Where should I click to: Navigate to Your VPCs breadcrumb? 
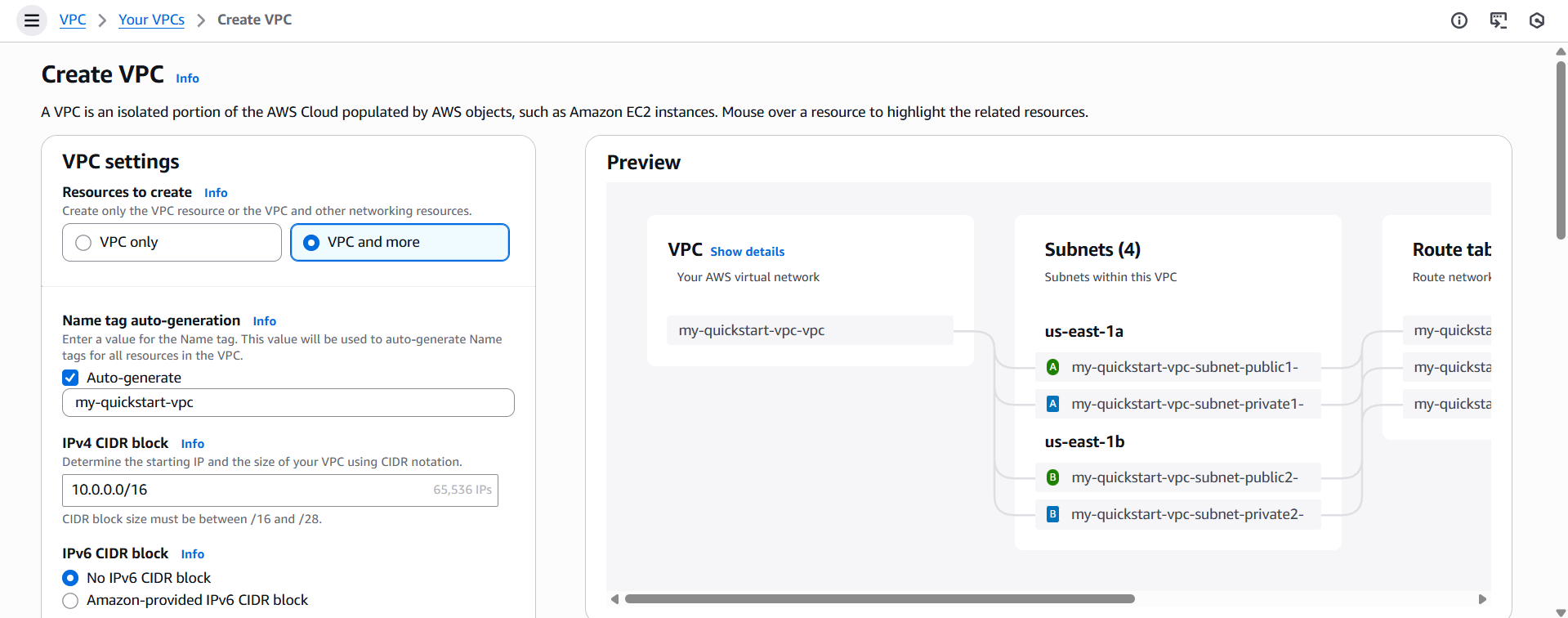(x=152, y=20)
